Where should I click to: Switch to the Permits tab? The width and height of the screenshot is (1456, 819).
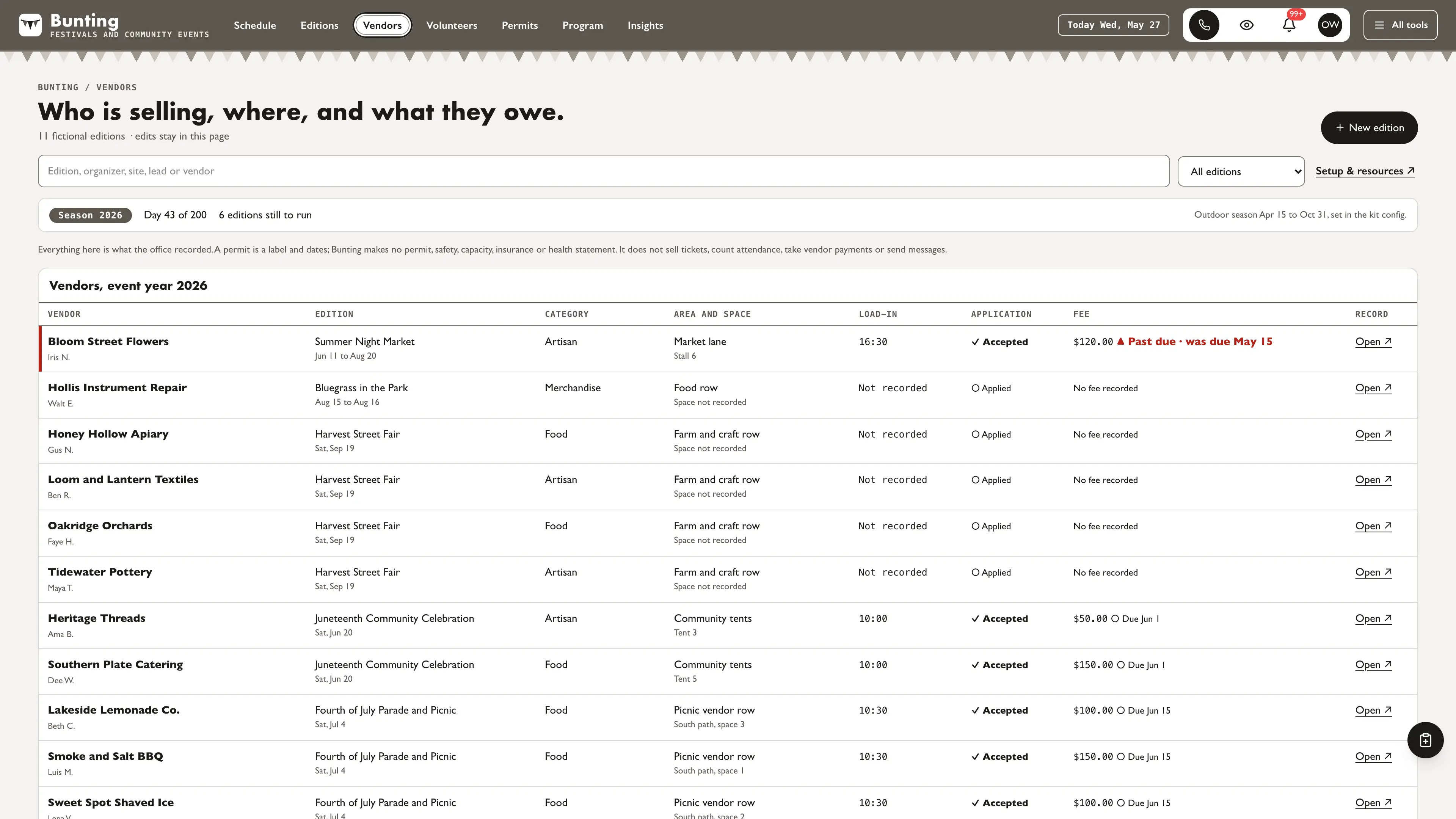tap(519, 25)
